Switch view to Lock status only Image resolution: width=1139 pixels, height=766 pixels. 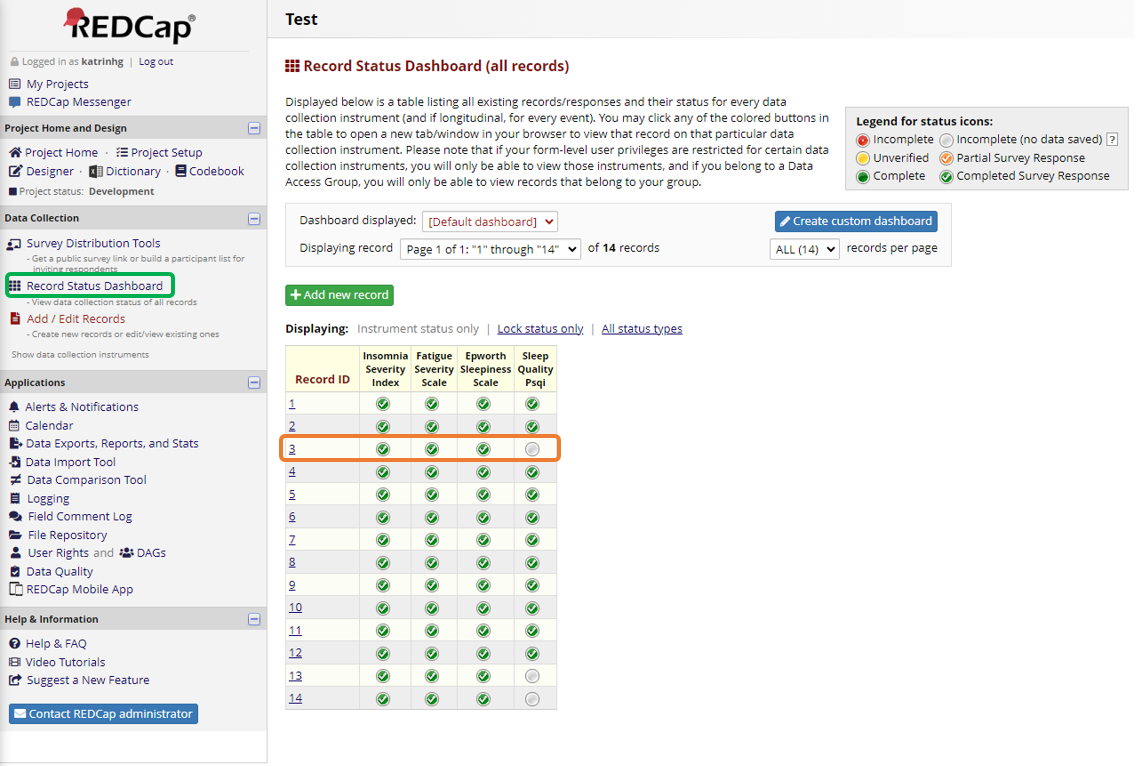coord(540,329)
